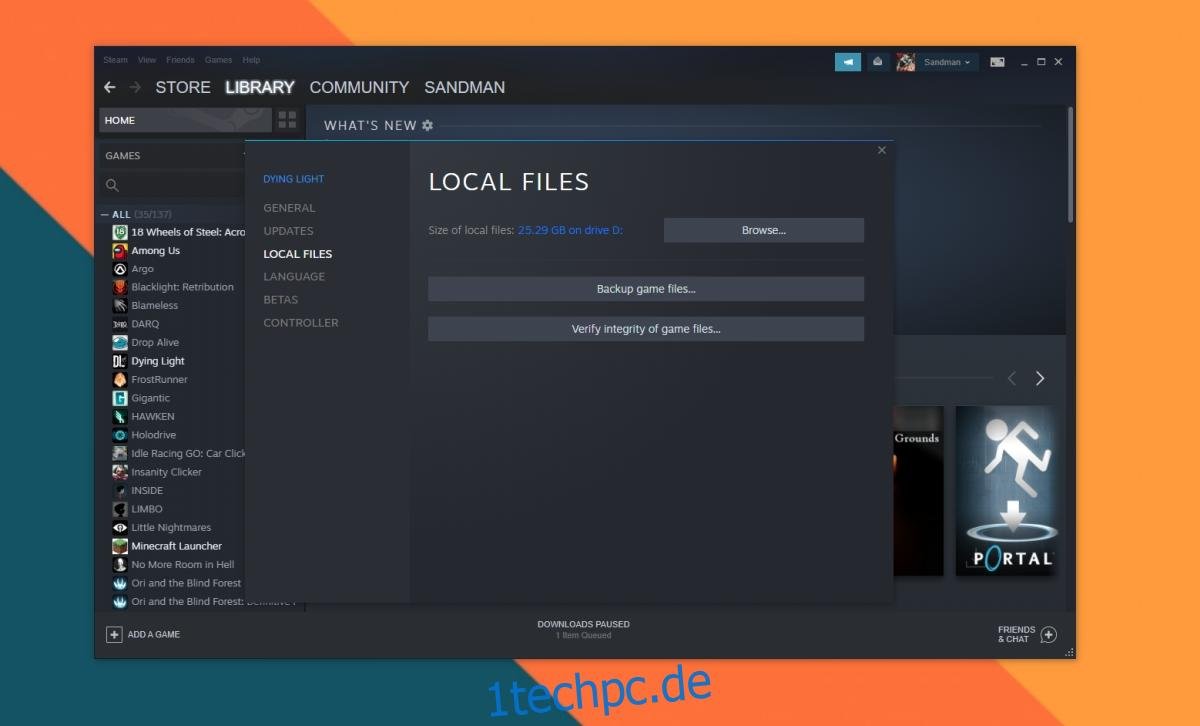Image resolution: width=1200 pixels, height=726 pixels.
Task: Select INSIDE in the games list
Action: click(147, 491)
